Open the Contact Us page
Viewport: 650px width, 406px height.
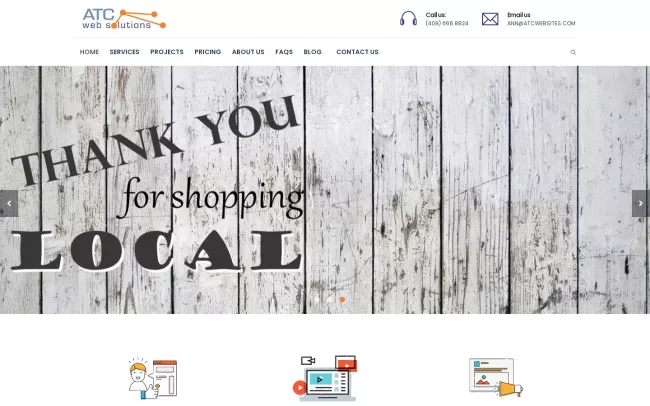[357, 52]
